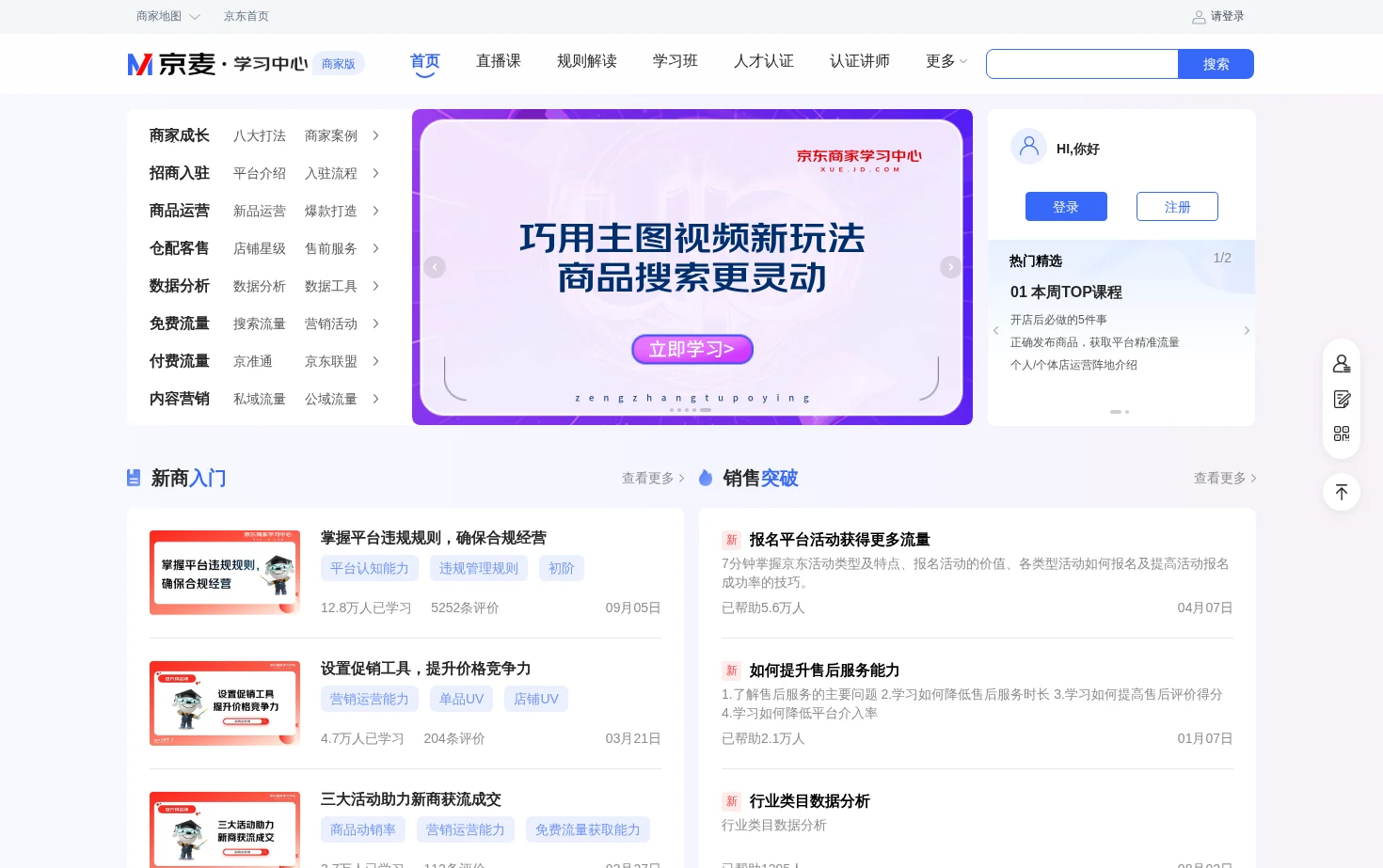Open 行业类目数据分析 article
The image size is (1383, 868).
[809, 801]
